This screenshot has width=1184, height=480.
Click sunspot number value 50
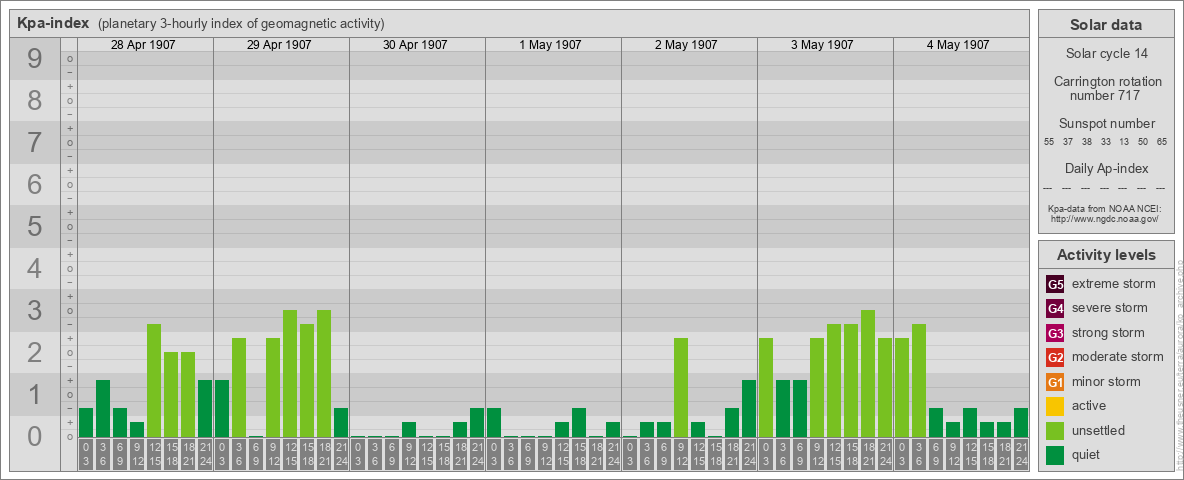pos(1143,142)
